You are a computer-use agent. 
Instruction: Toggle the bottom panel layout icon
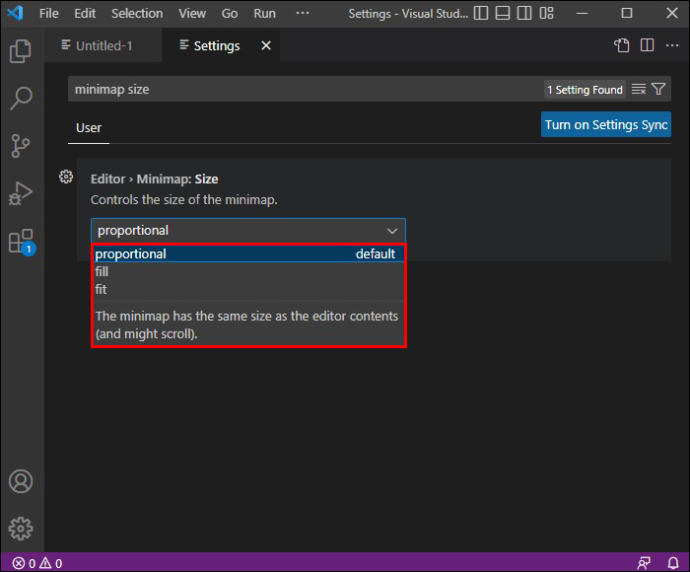503,13
